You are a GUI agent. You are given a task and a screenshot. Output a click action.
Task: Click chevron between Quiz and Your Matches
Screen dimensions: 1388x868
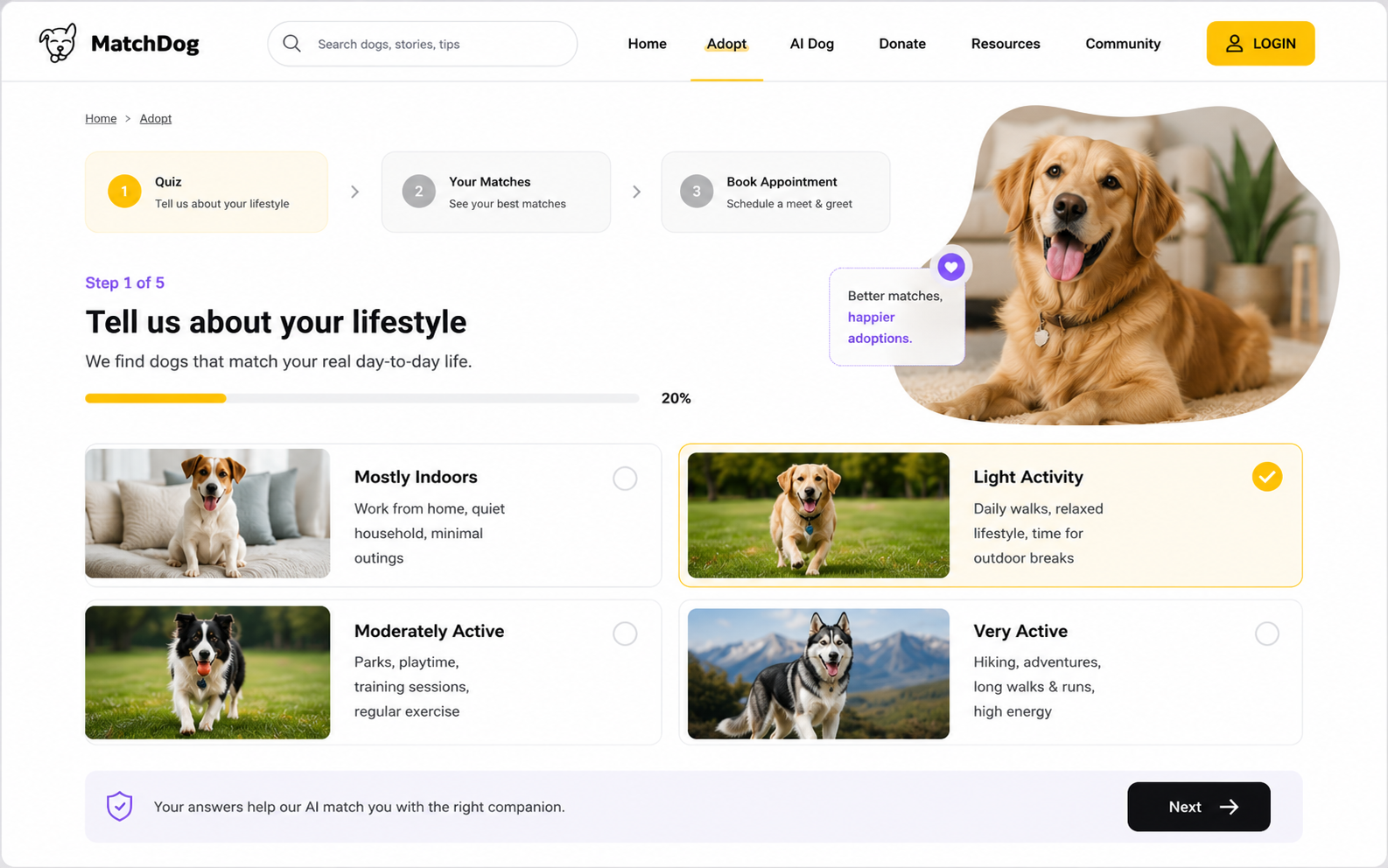(x=354, y=192)
